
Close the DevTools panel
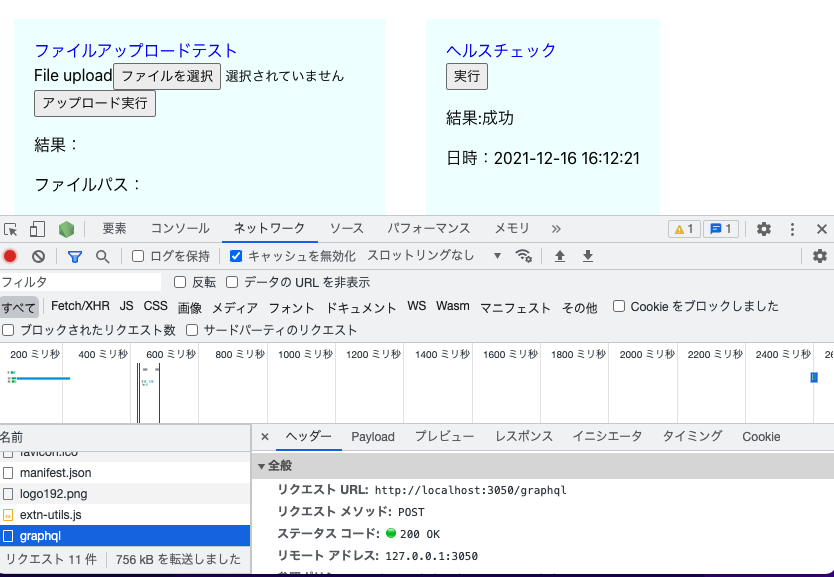point(822,229)
